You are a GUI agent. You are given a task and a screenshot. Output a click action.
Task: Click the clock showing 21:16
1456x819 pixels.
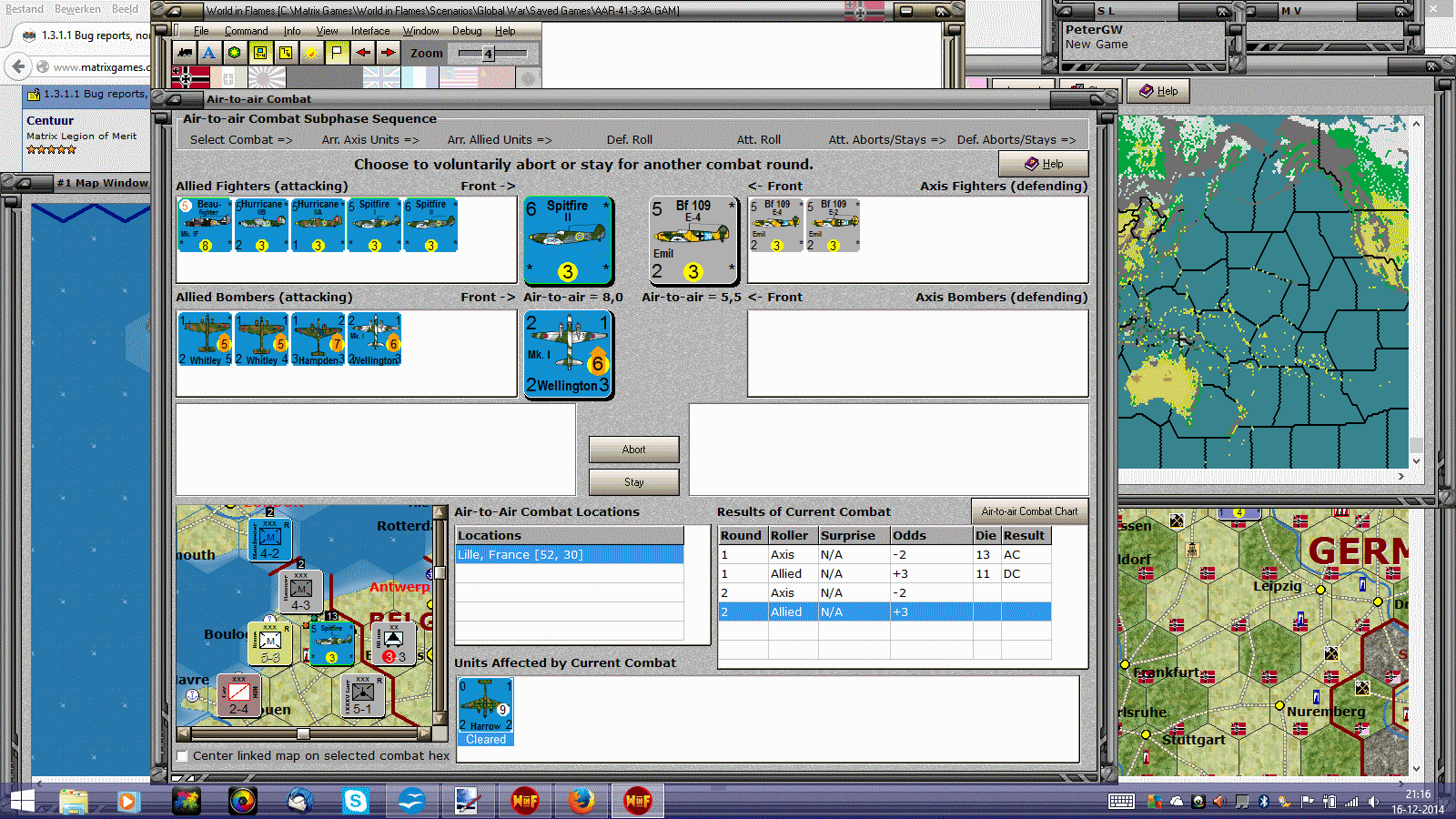[x=1417, y=794]
